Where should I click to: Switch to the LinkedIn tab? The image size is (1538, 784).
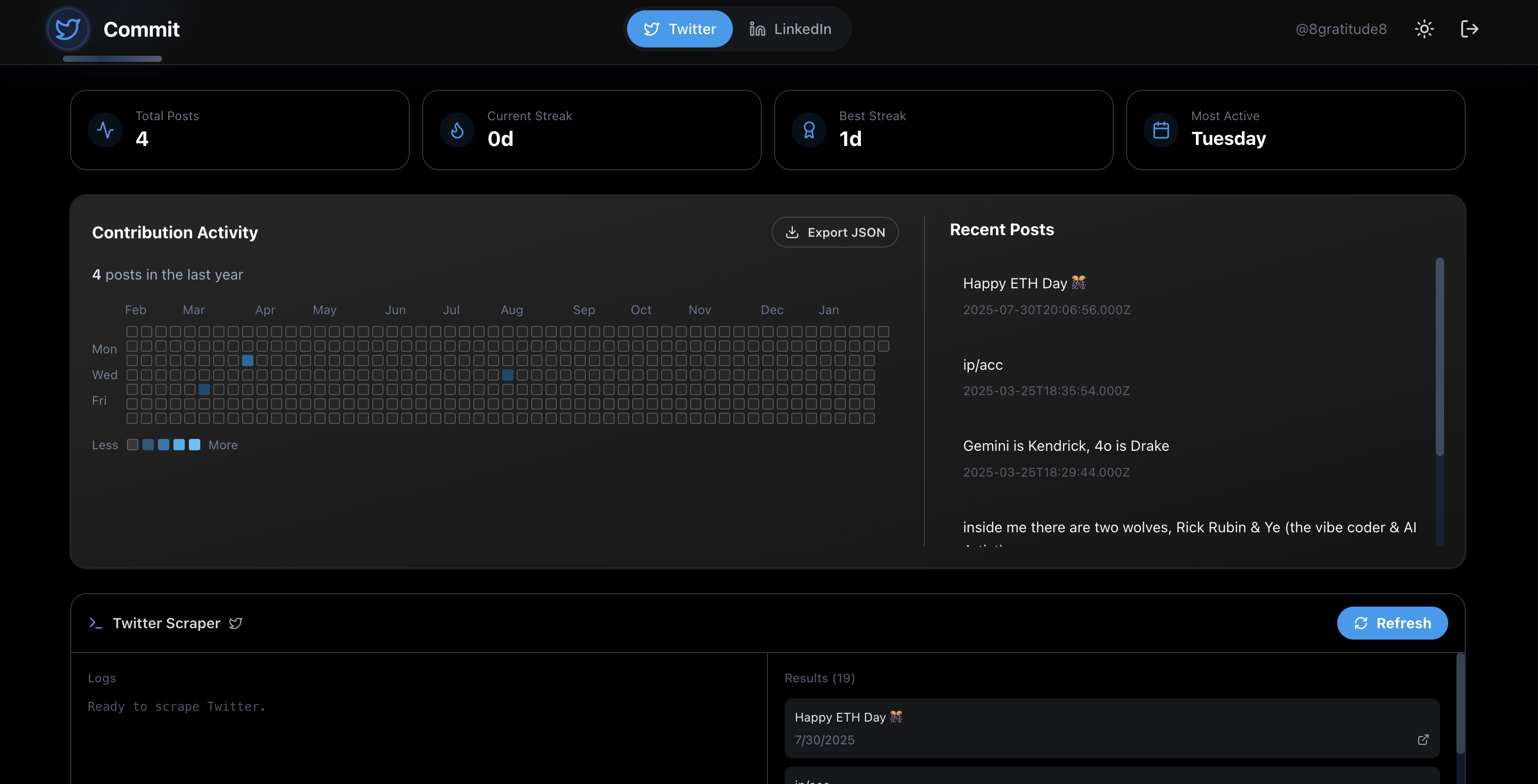[x=790, y=28]
